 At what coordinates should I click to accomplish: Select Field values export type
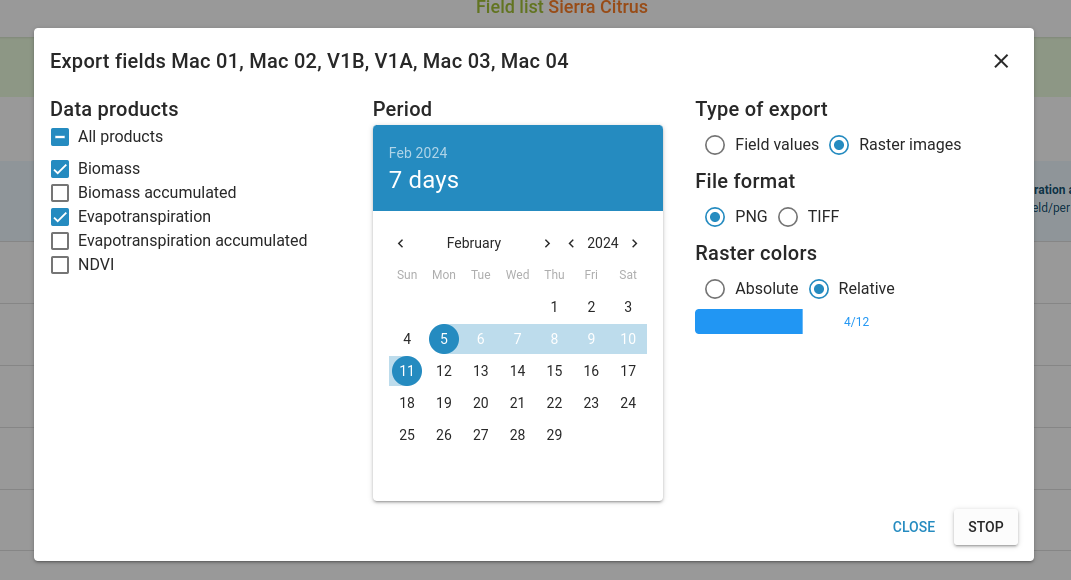715,145
